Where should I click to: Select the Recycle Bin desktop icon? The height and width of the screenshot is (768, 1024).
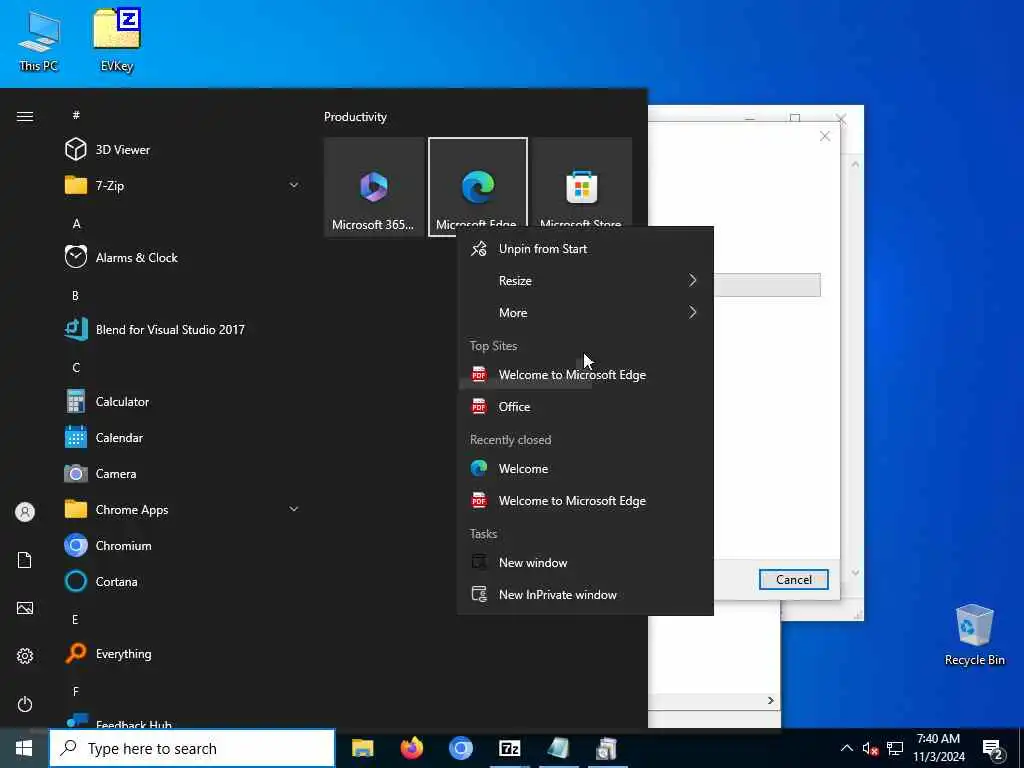(x=974, y=635)
